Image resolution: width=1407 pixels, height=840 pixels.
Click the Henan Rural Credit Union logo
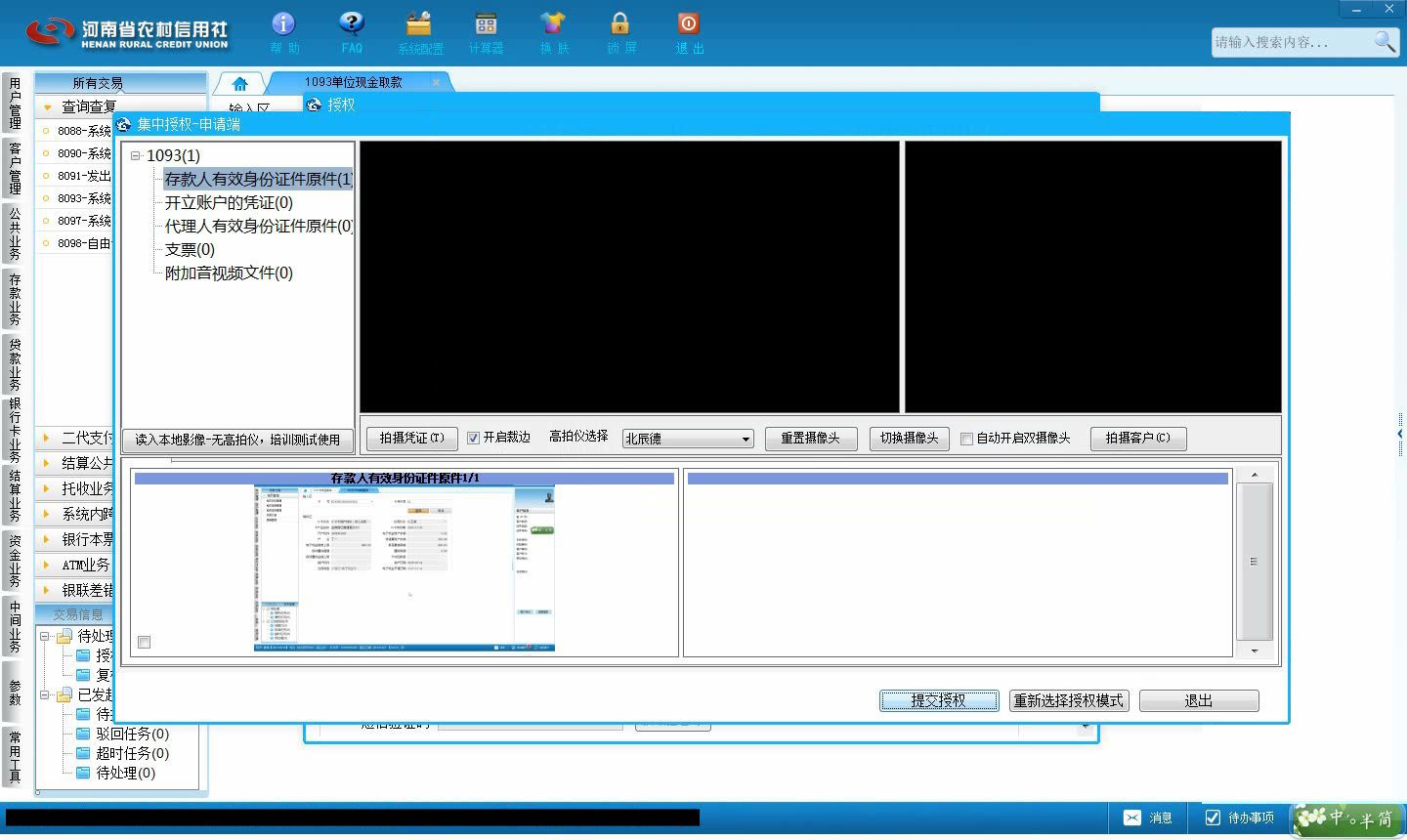coord(126,32)
